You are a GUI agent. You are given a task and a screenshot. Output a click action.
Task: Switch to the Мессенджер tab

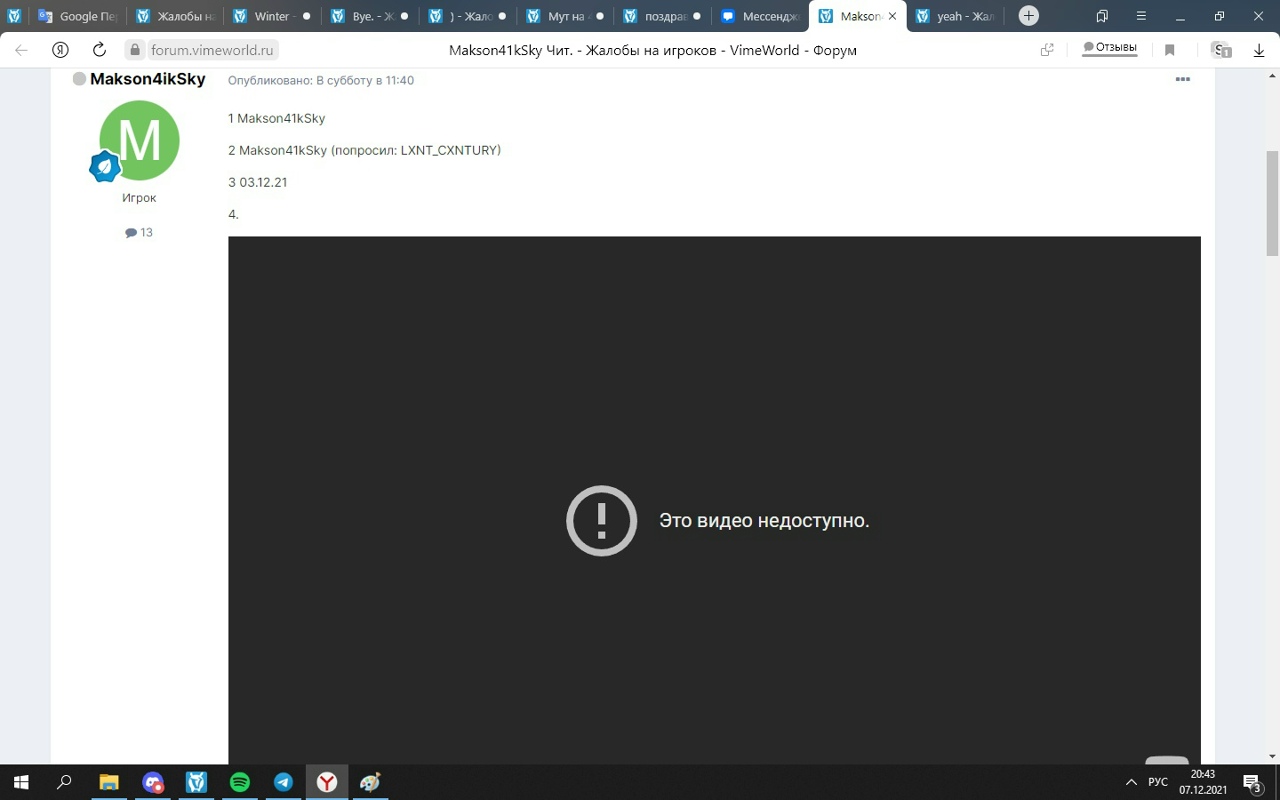pyautogui.click(x=760, y=16)
